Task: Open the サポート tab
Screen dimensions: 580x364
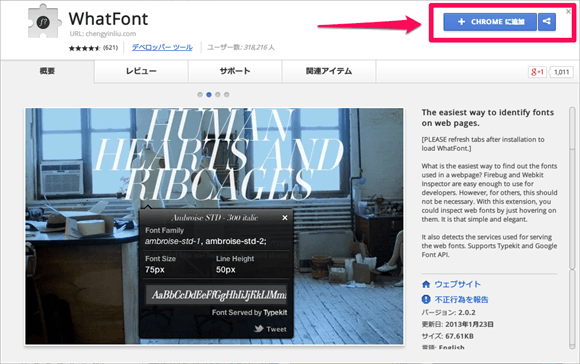Action: (235, 71)
